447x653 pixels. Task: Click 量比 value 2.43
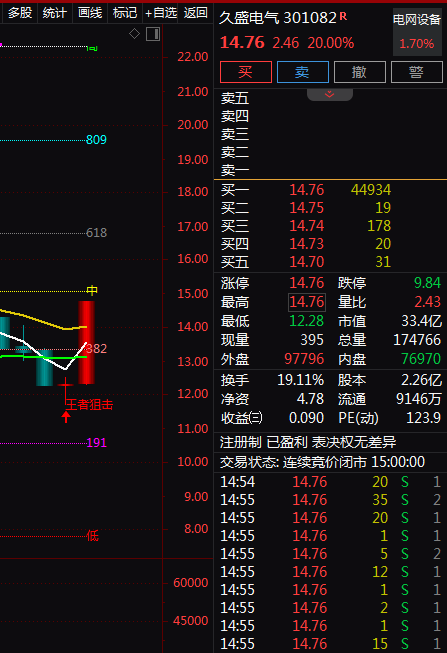click(427, 302)
